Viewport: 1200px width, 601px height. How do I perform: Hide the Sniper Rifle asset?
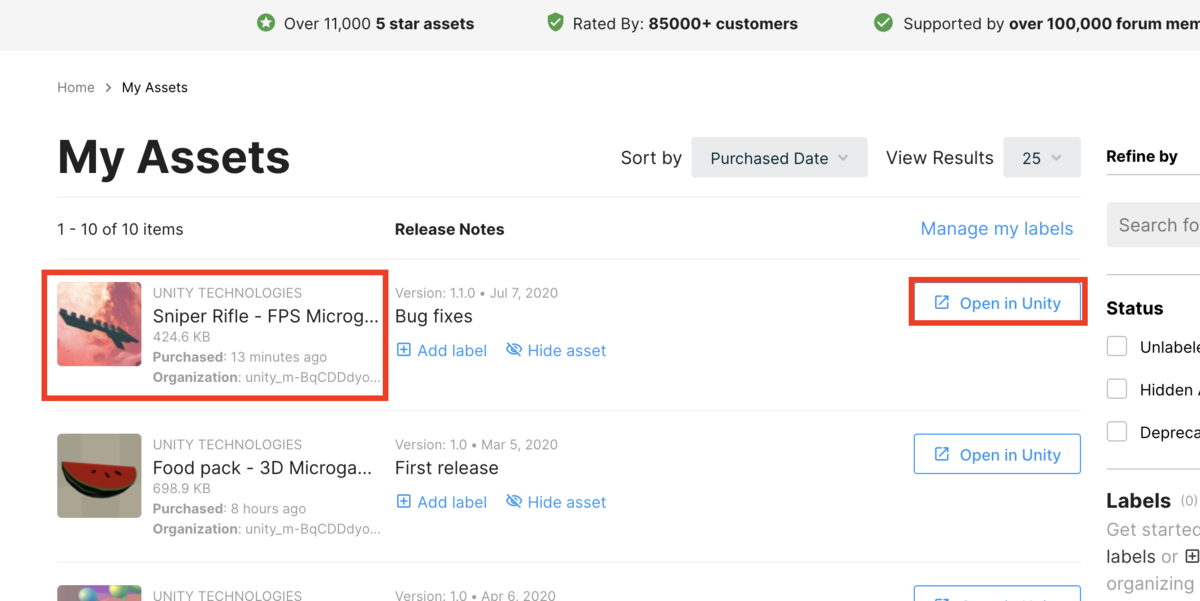point(556,350)
